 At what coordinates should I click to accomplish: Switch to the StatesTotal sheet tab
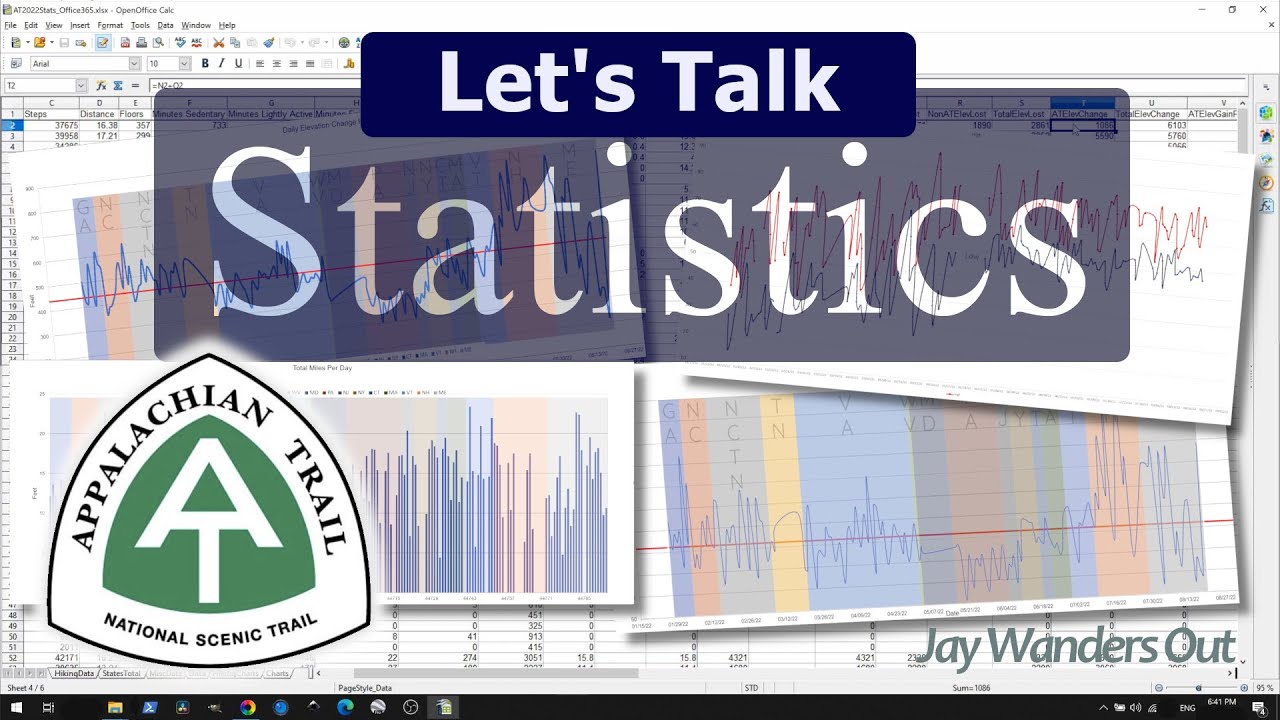[121, 673]
